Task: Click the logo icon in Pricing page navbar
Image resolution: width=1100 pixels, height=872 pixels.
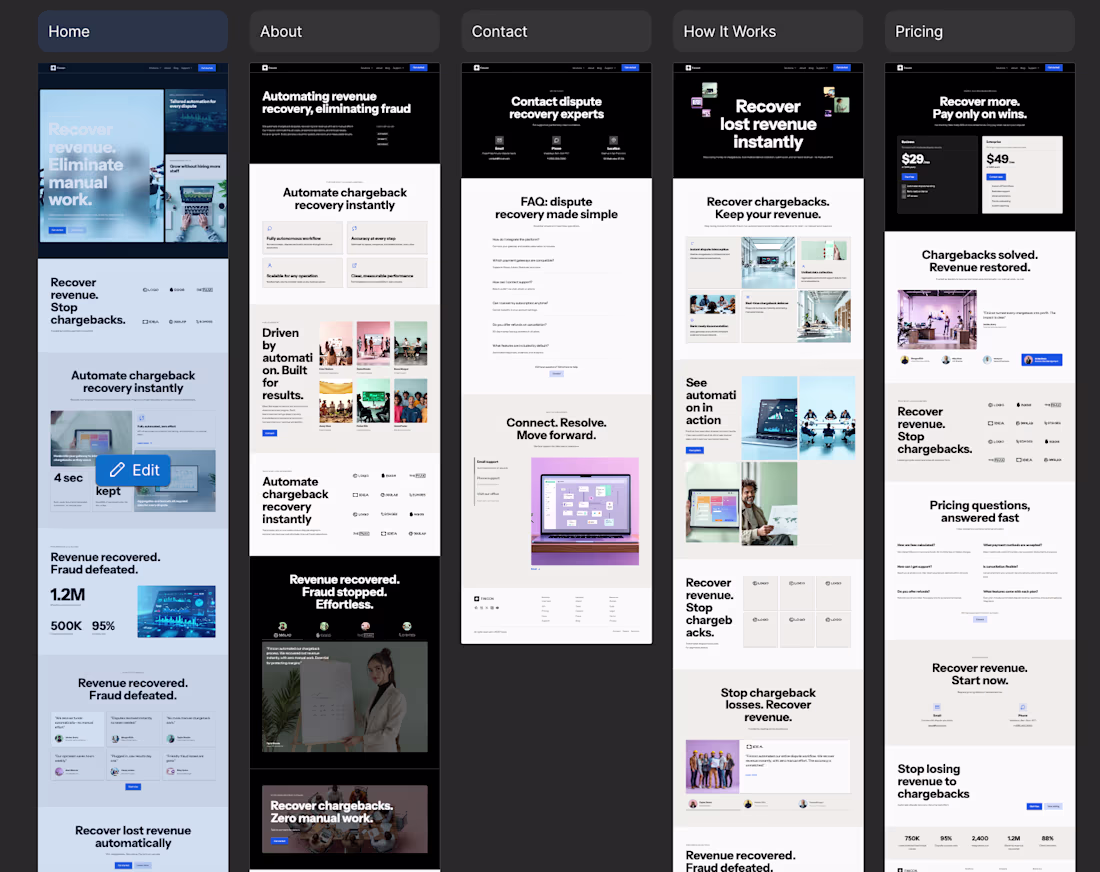Action: pyautogui.click(x=901, y=68)
